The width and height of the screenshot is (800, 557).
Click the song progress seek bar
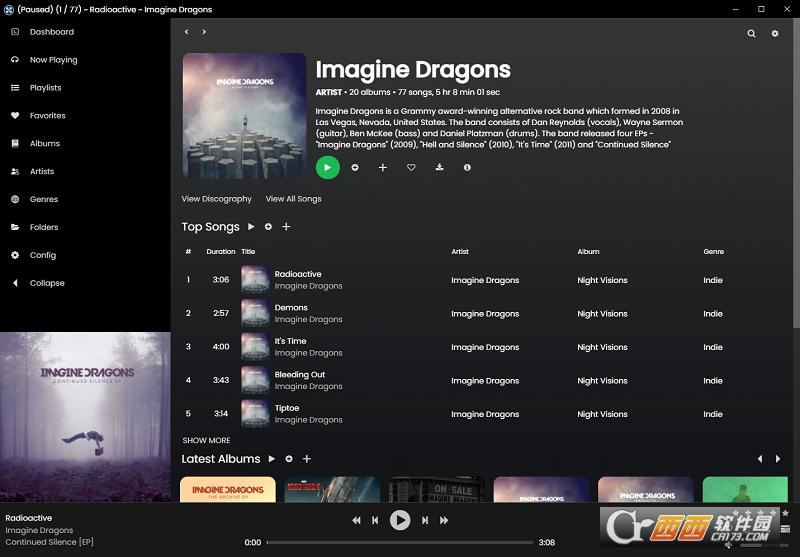click(399, 543)
